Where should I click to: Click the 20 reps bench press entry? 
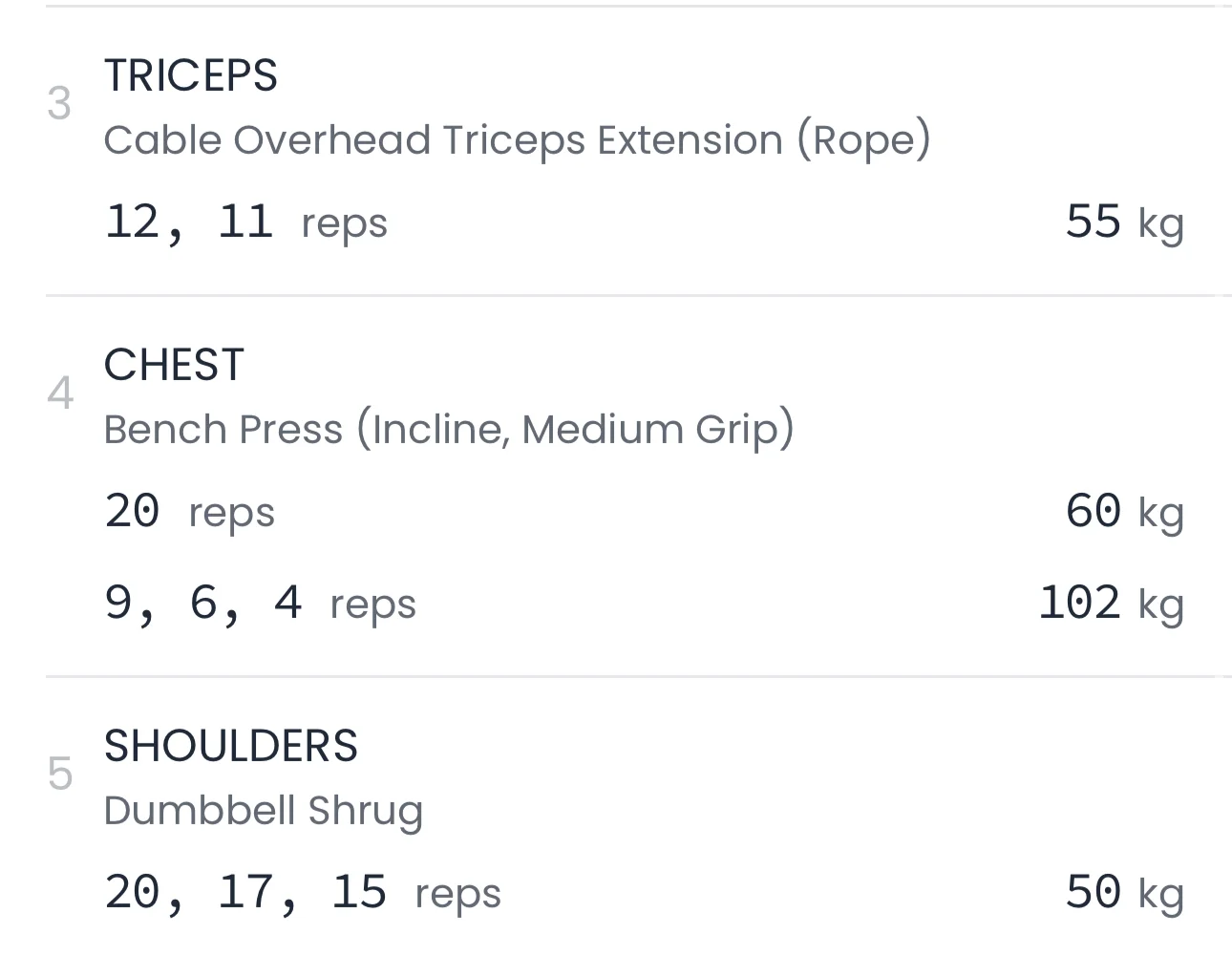189,512
